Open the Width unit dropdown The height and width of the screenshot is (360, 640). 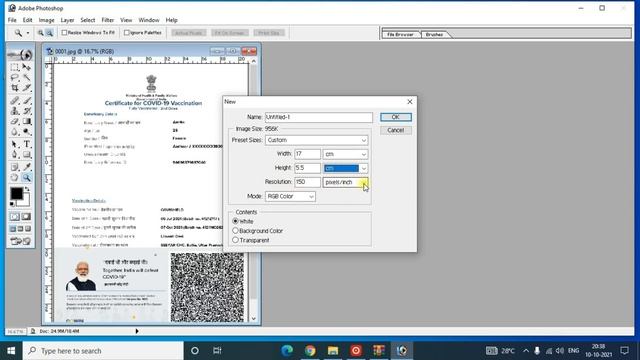tap(345, 154)
